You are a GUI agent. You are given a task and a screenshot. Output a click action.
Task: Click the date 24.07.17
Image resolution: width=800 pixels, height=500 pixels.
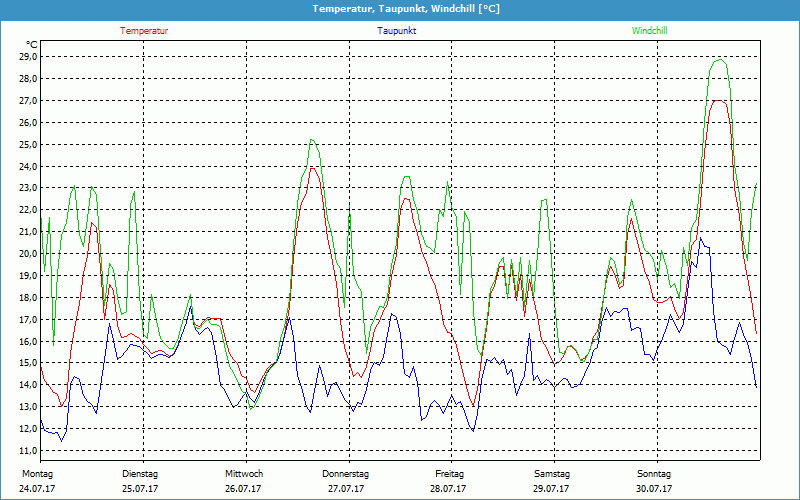coord(37,489)
